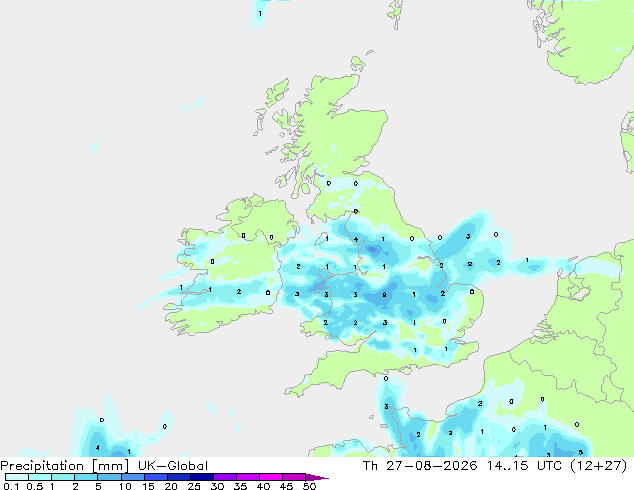
Task: Select the 5–10 mm legend color swatch
Action: click(x=109, y=477)
